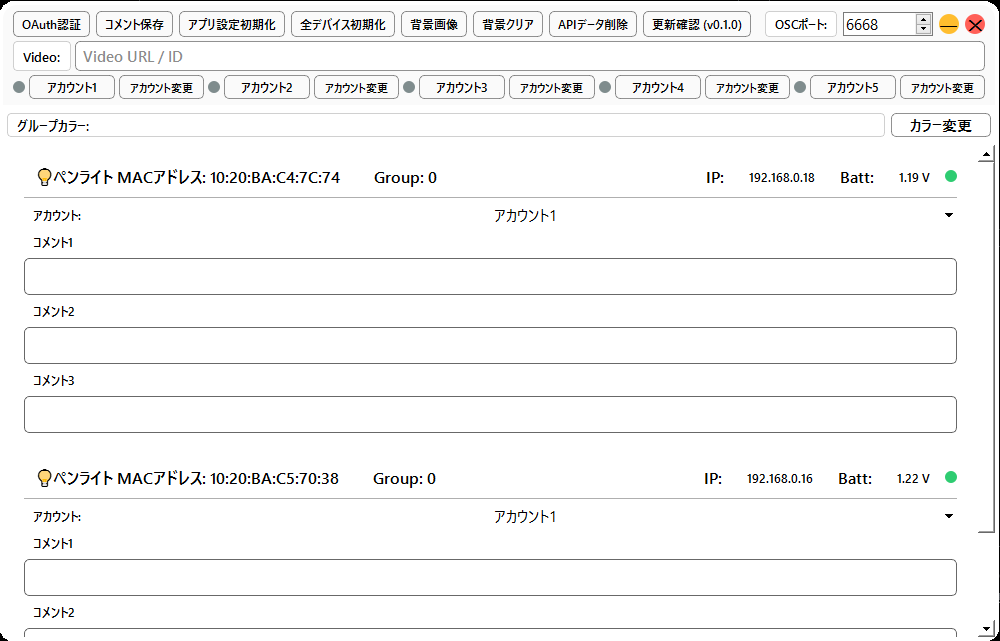The width and height of the screenshot is (1000, 641).
Task: Focus the Video URL / ID field
Action: 530,56
